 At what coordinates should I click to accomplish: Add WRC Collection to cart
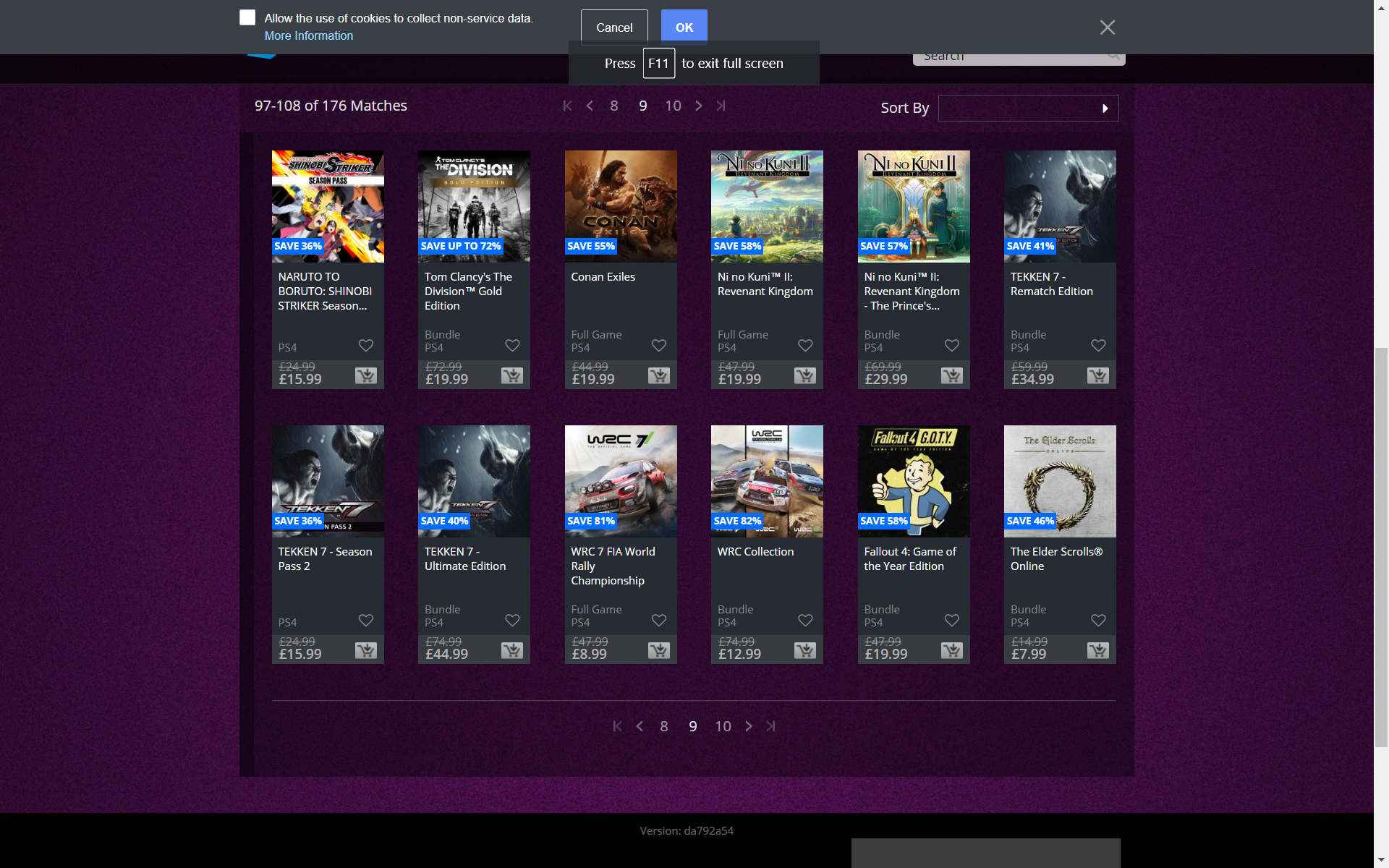pos(804,650)
